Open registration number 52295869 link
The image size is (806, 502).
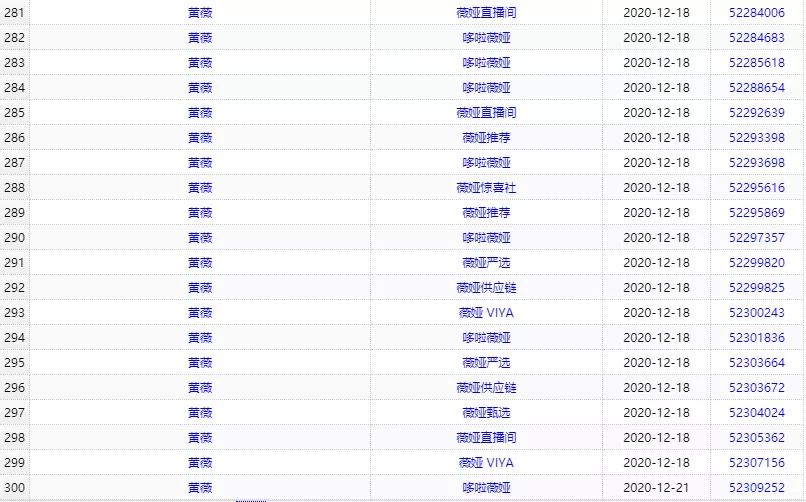pyautogui.click(x=757, y=213)
